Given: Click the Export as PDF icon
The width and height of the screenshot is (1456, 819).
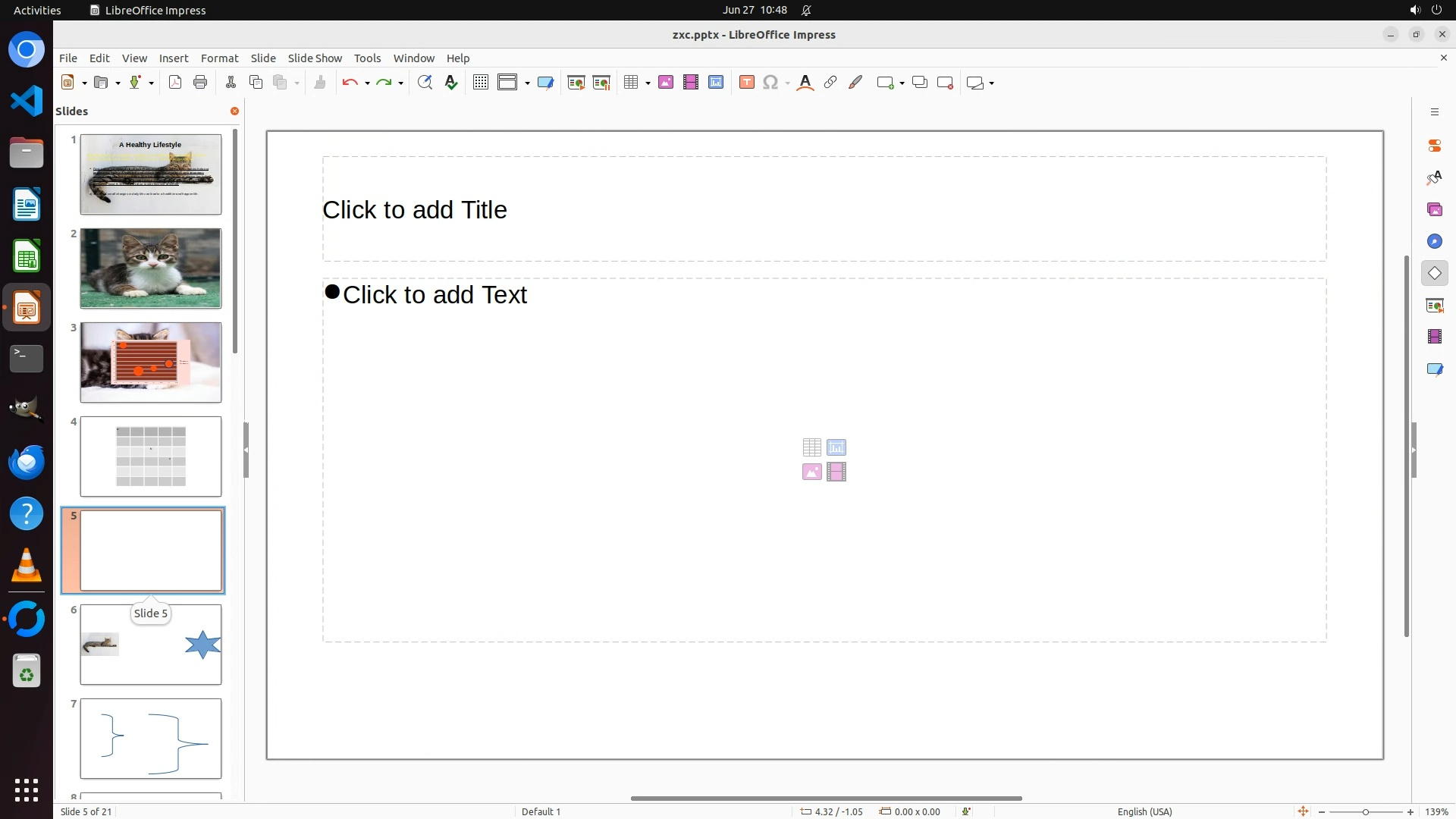Looking at the screenshot, I should click(x=175, y=83).
